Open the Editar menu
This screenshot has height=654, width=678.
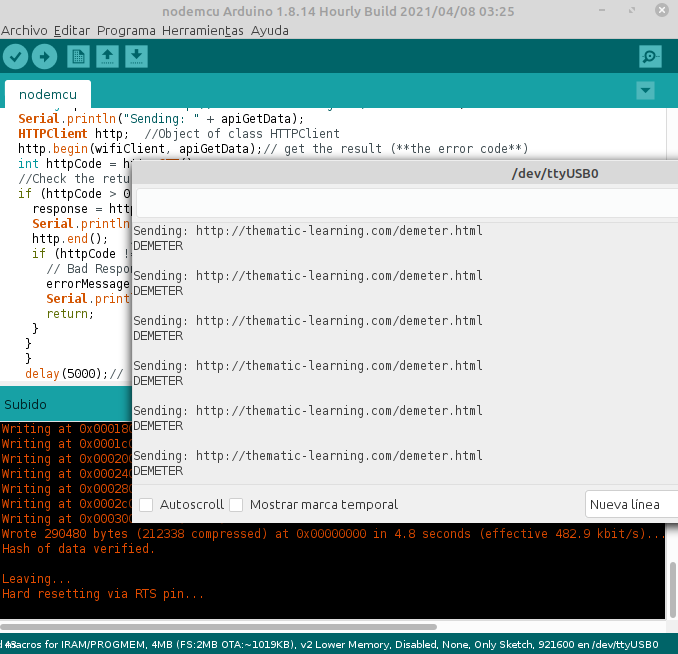coord(71,30)
